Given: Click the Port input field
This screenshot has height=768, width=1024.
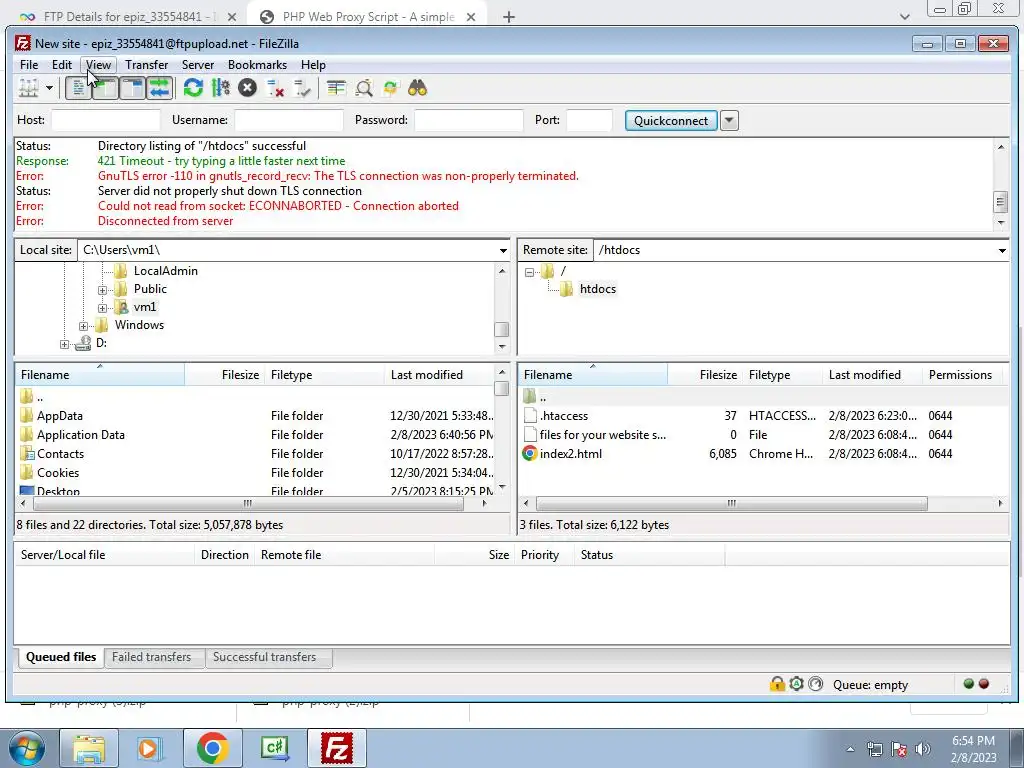Looking at the screenshot, I should 590,120.
